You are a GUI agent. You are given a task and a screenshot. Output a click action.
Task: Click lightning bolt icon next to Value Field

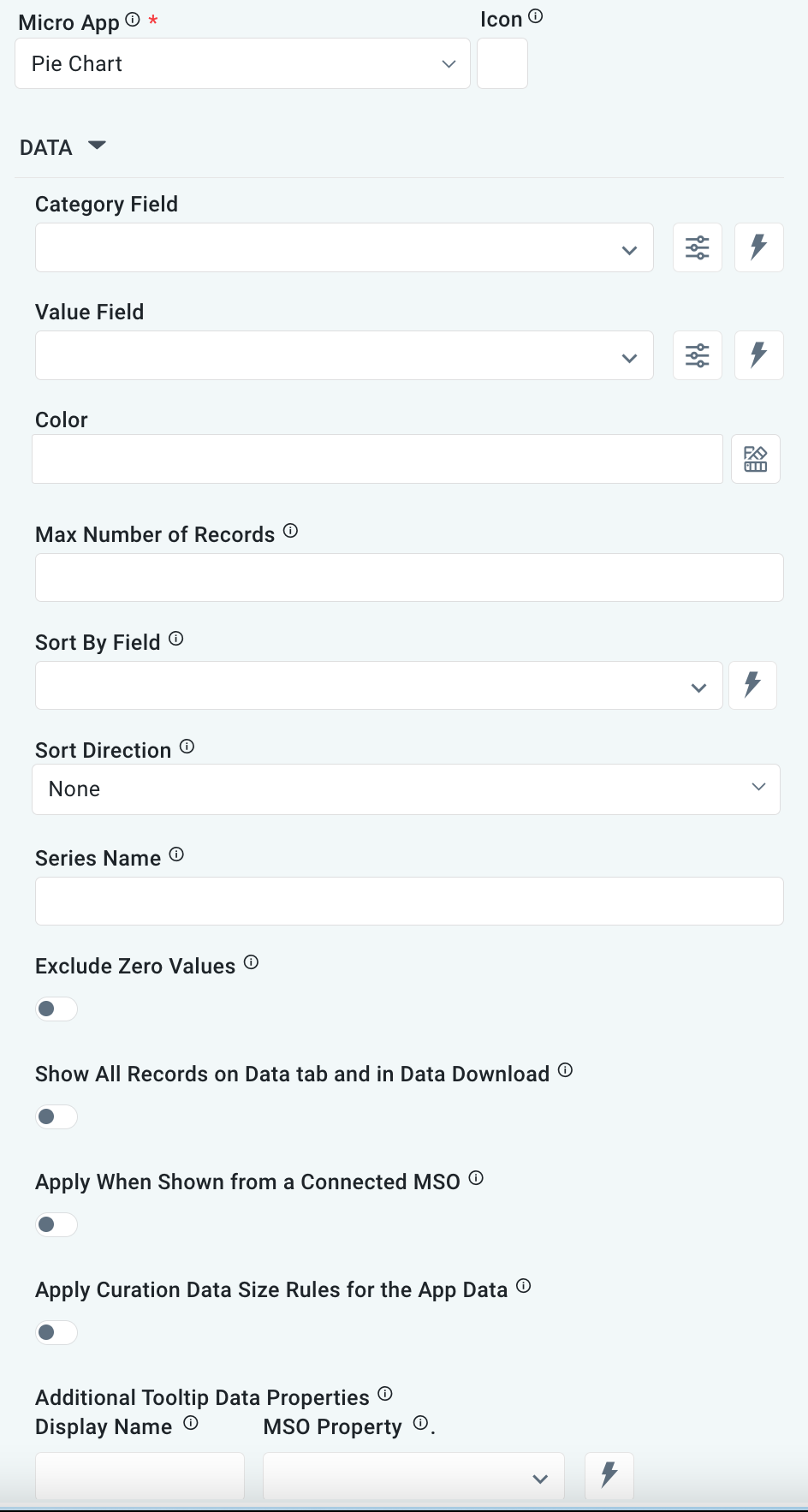[x=758, y=355]
